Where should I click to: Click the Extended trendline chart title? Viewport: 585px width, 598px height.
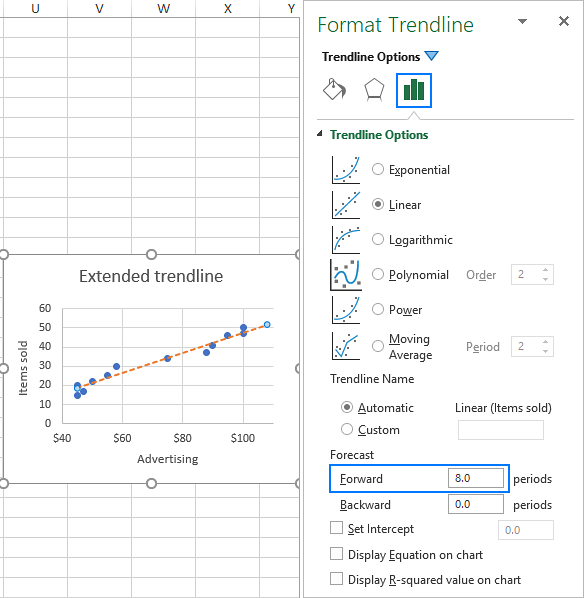click(x=151, y=276)
